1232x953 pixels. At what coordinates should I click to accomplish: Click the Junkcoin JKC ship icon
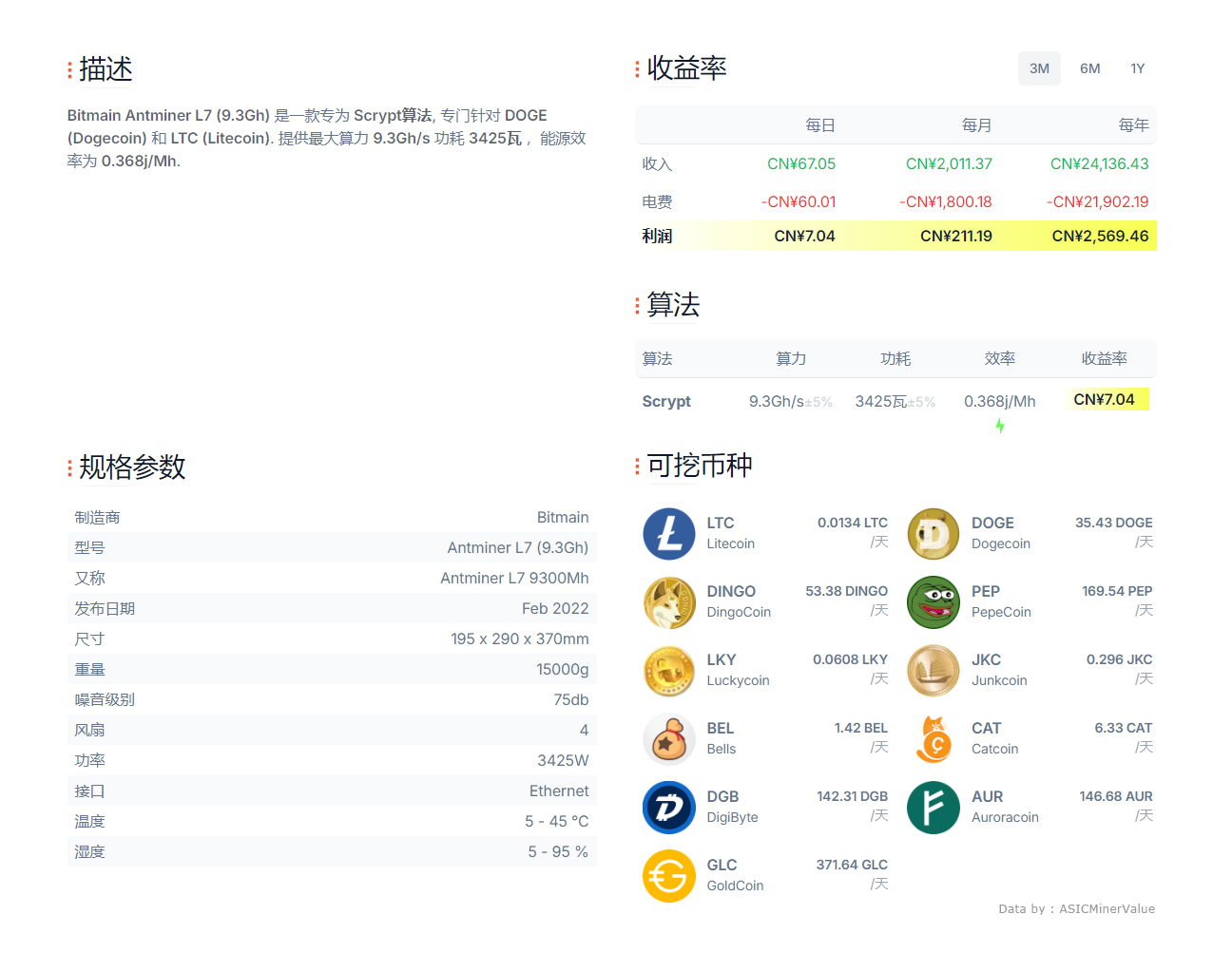934,671
